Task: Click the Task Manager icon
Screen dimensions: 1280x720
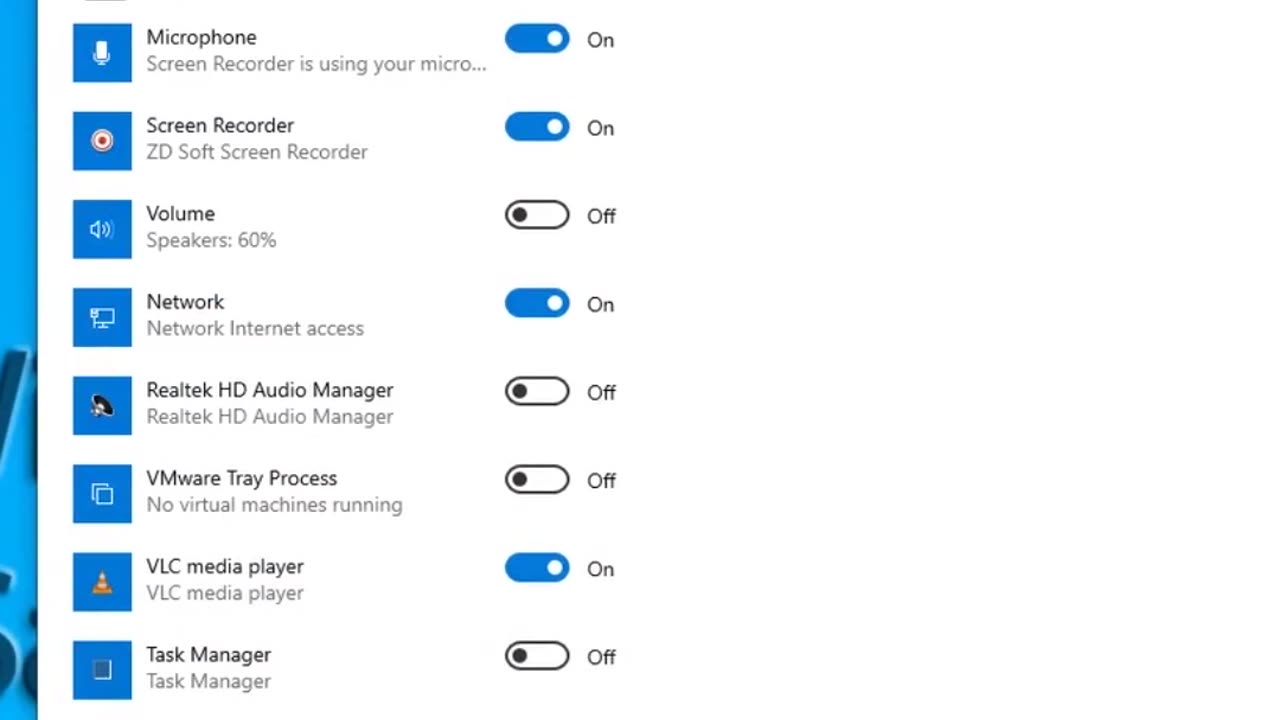Action: click(102, 669)
